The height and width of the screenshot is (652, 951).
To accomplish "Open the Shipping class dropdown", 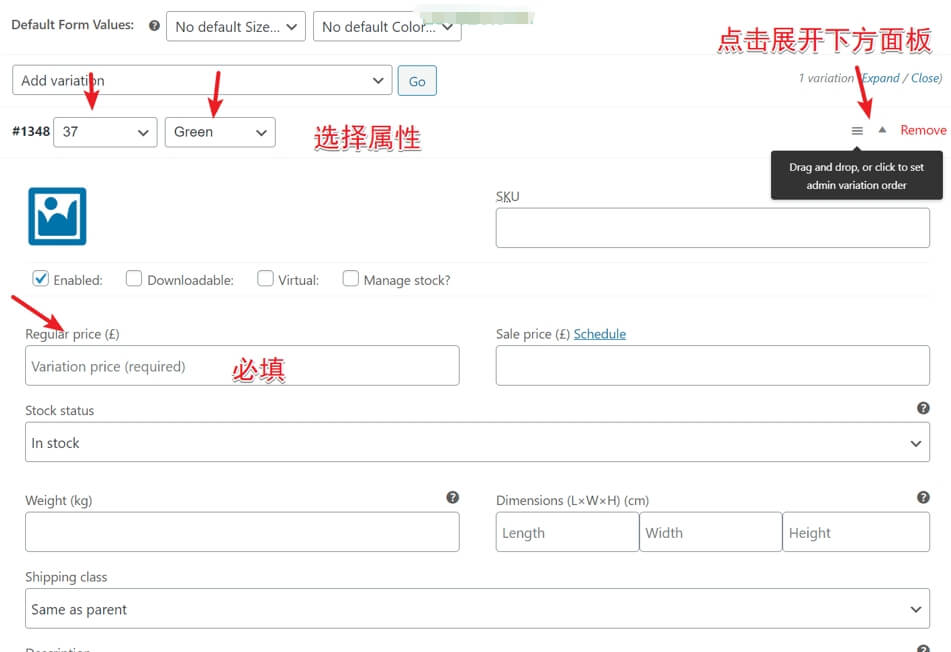I will (477, 609).
